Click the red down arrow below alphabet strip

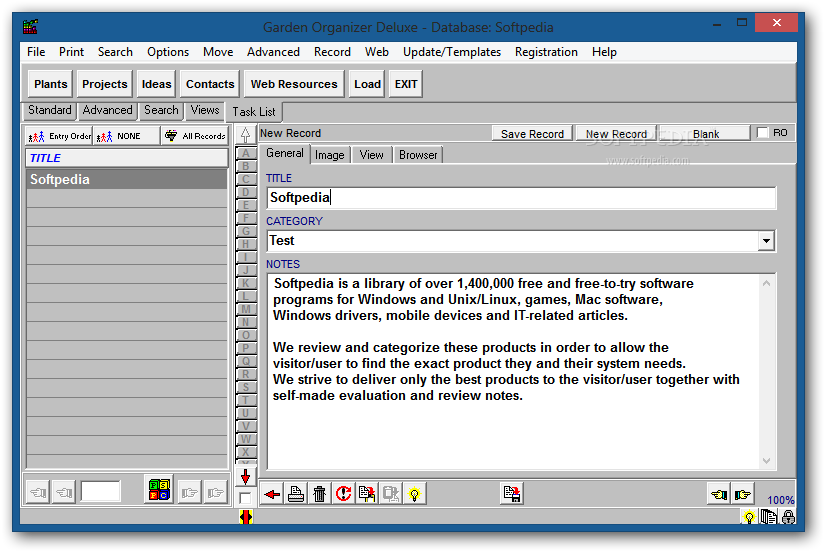(x=245, y=477)
